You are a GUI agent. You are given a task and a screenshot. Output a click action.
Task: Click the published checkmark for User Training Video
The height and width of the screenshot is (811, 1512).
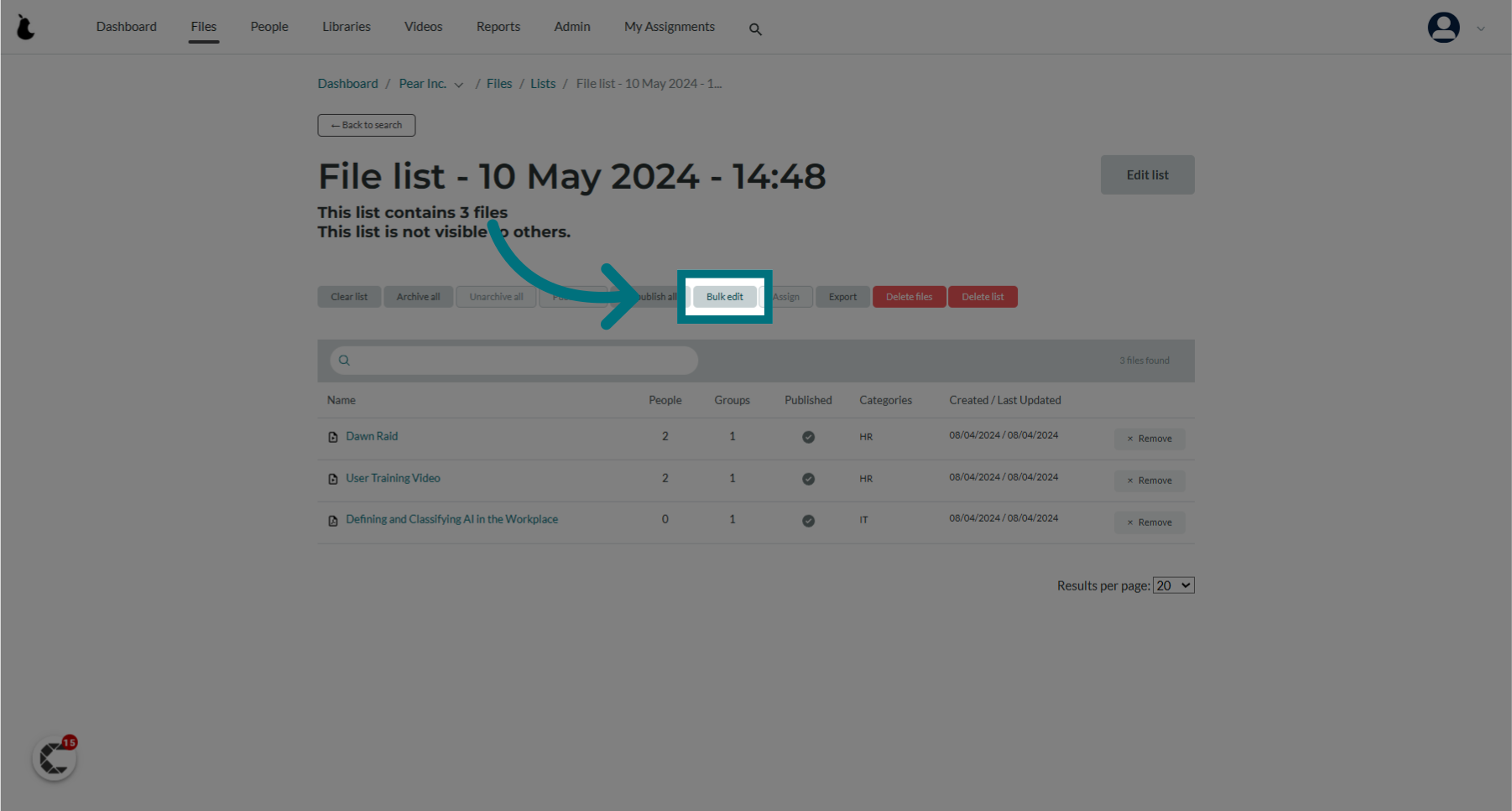coord(808,479)
